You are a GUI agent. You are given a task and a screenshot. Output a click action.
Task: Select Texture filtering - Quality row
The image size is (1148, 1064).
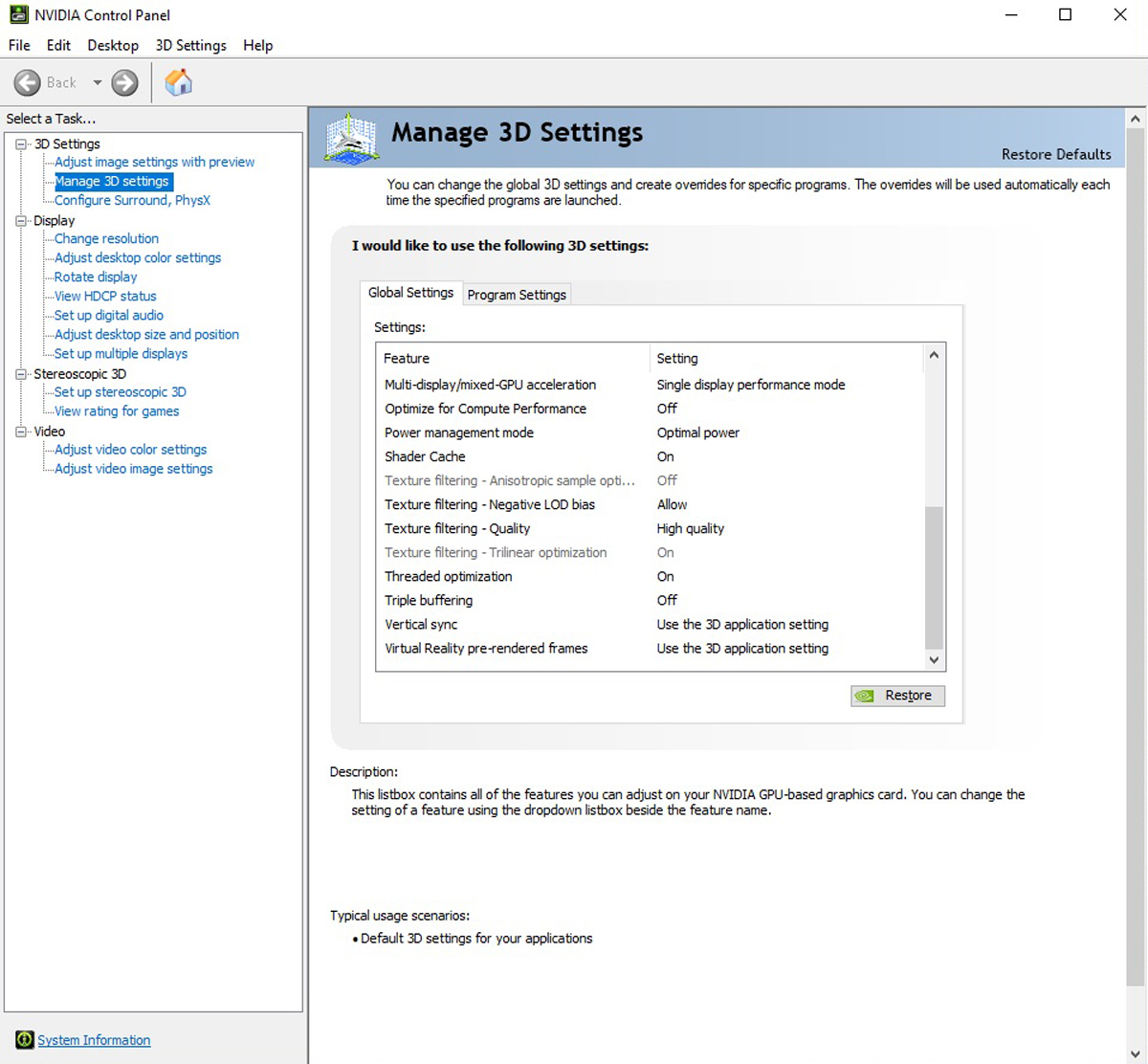tap(651, 528)
